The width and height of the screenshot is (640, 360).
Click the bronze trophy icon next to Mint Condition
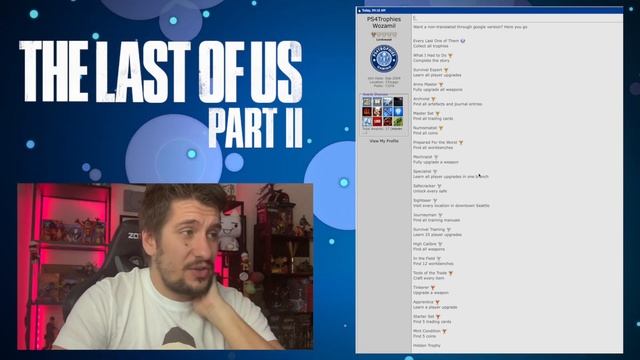(x=444, y=331)
